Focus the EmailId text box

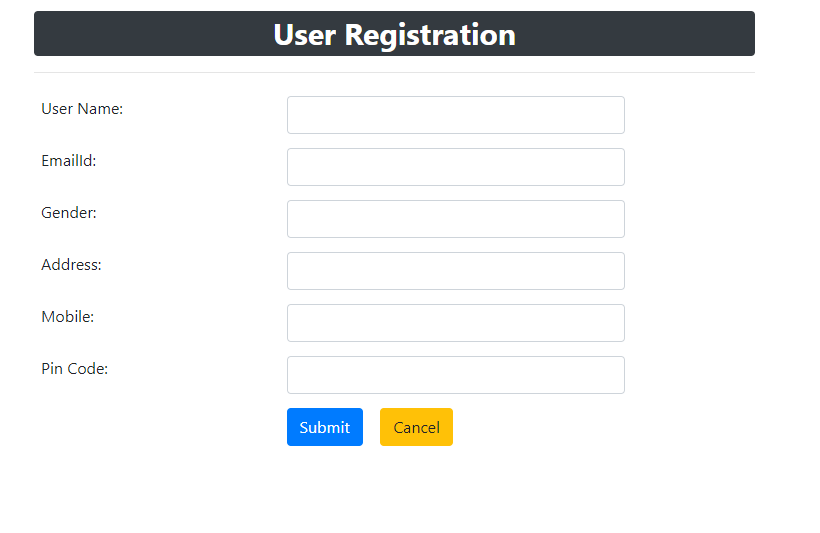[x=455, y=167]
